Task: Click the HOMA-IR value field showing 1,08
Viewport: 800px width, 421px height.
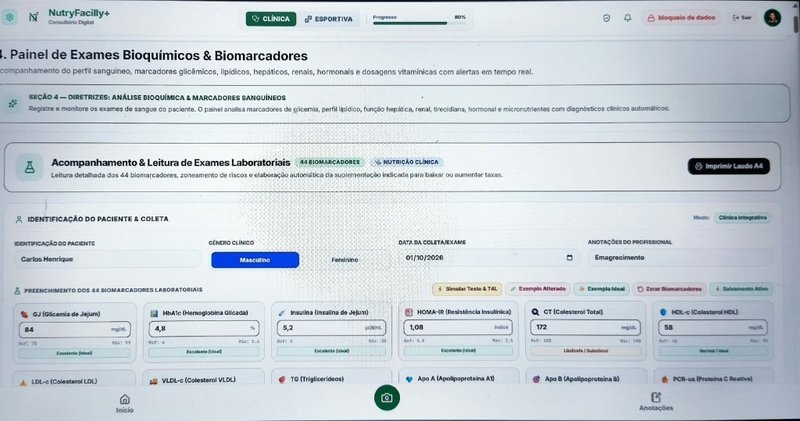Action: pyautogui.click(x=458, y=327)
